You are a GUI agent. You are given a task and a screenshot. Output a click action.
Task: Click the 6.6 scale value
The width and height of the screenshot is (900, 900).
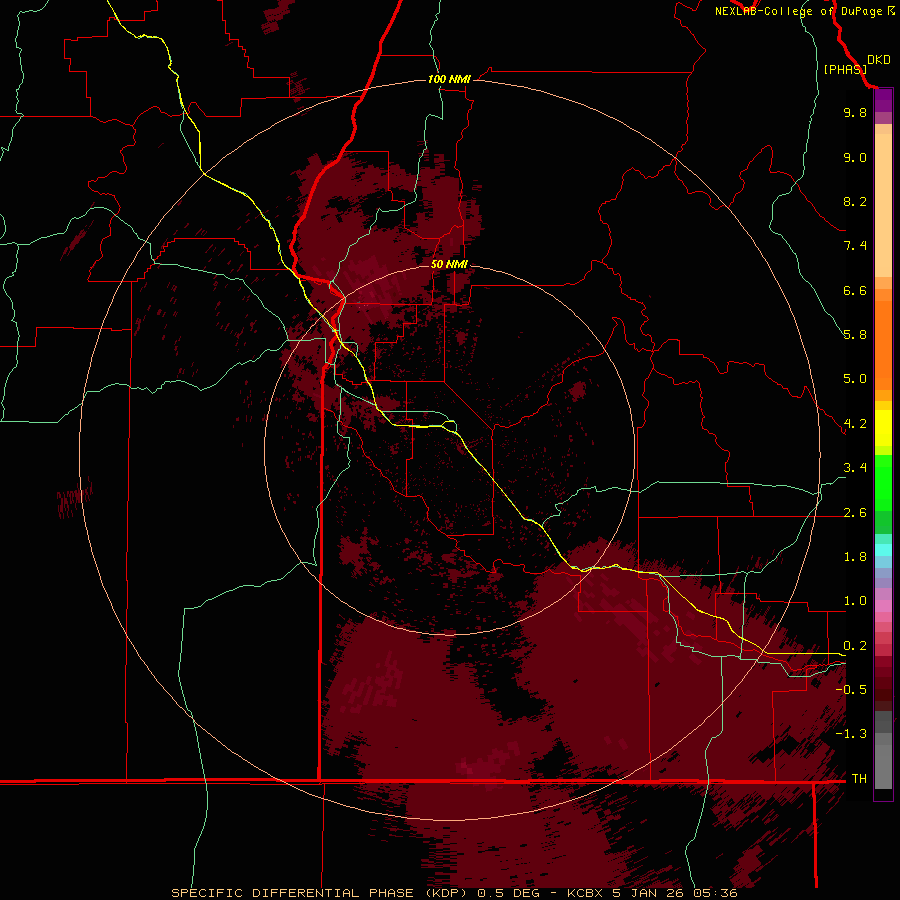pos(855,290)
